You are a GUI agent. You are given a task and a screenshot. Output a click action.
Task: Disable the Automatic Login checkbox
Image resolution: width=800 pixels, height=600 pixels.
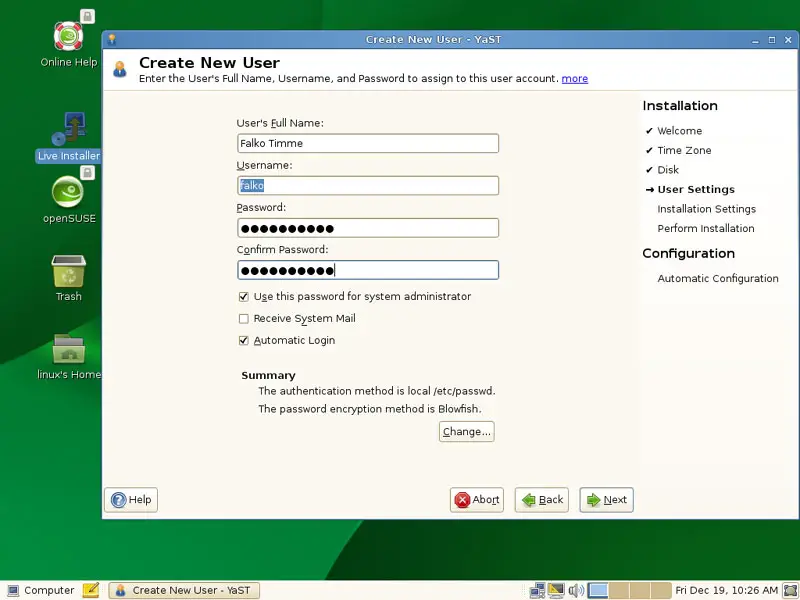coord(244,340)
